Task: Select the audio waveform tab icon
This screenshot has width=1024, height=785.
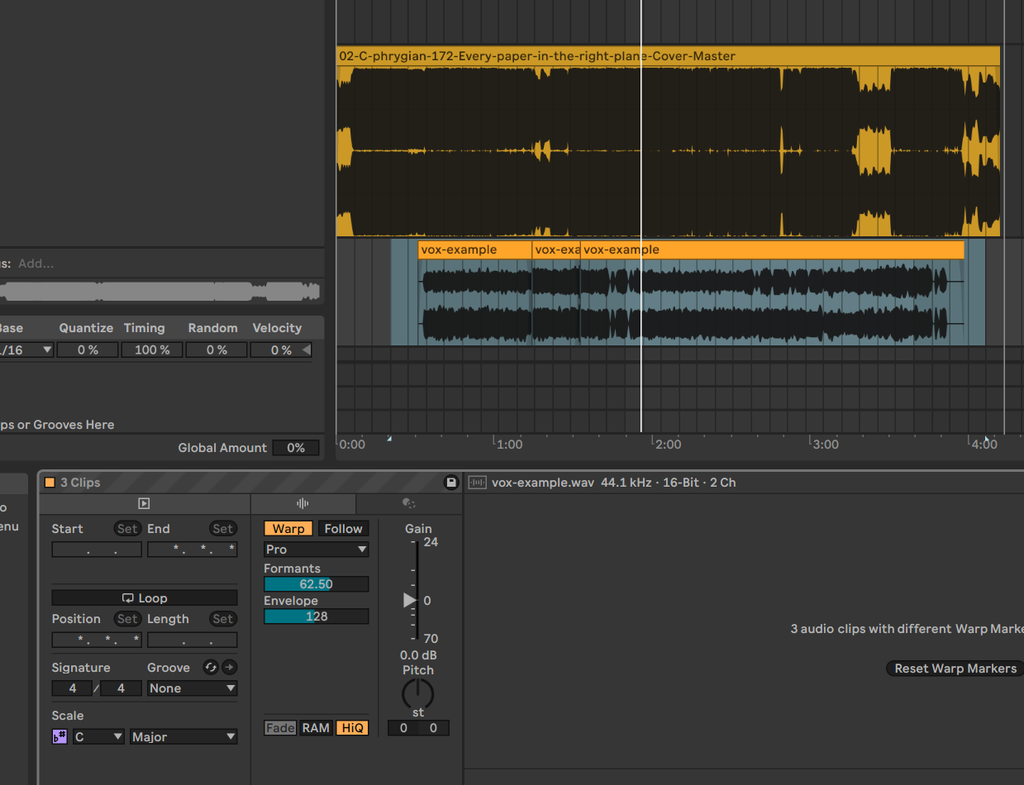Action: (302, 504)
